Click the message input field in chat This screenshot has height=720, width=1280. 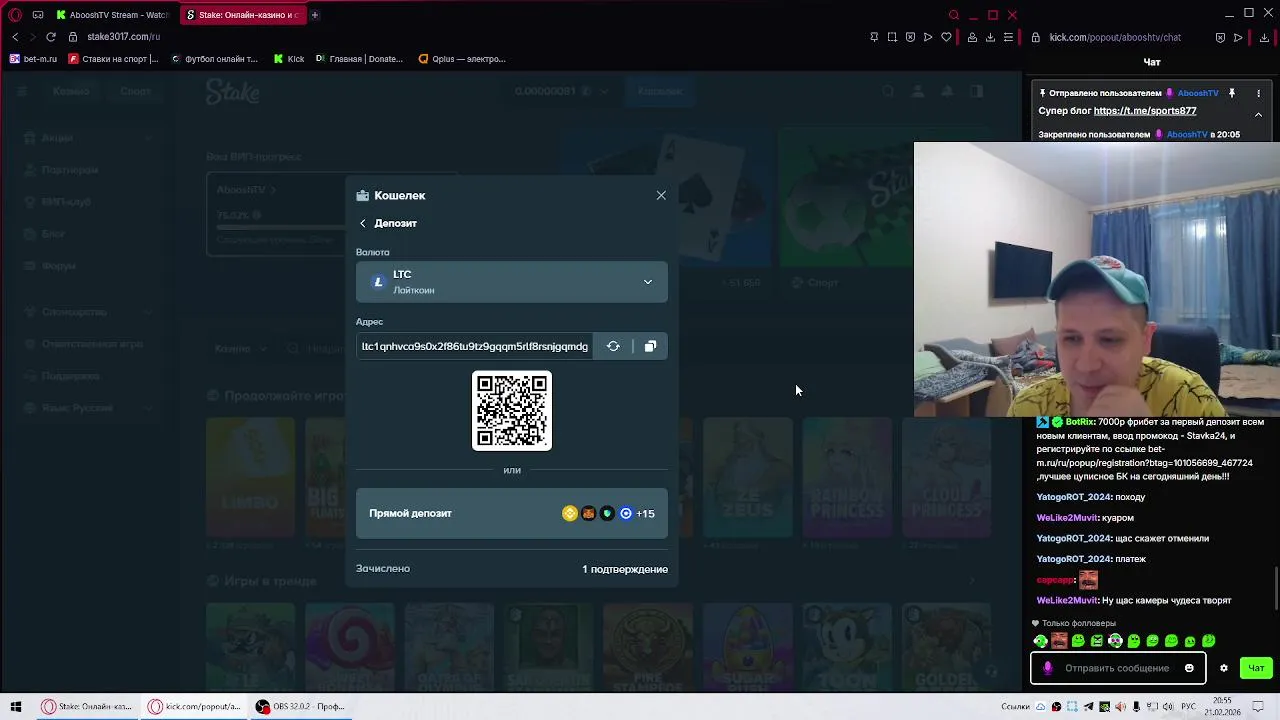click(1117, 668)
